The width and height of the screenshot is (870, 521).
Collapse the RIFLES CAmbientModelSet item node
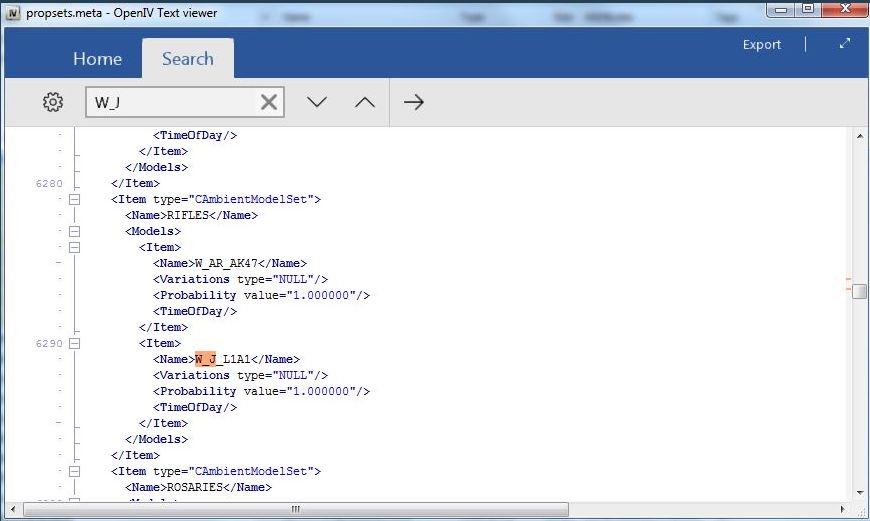tap(74, 199)
